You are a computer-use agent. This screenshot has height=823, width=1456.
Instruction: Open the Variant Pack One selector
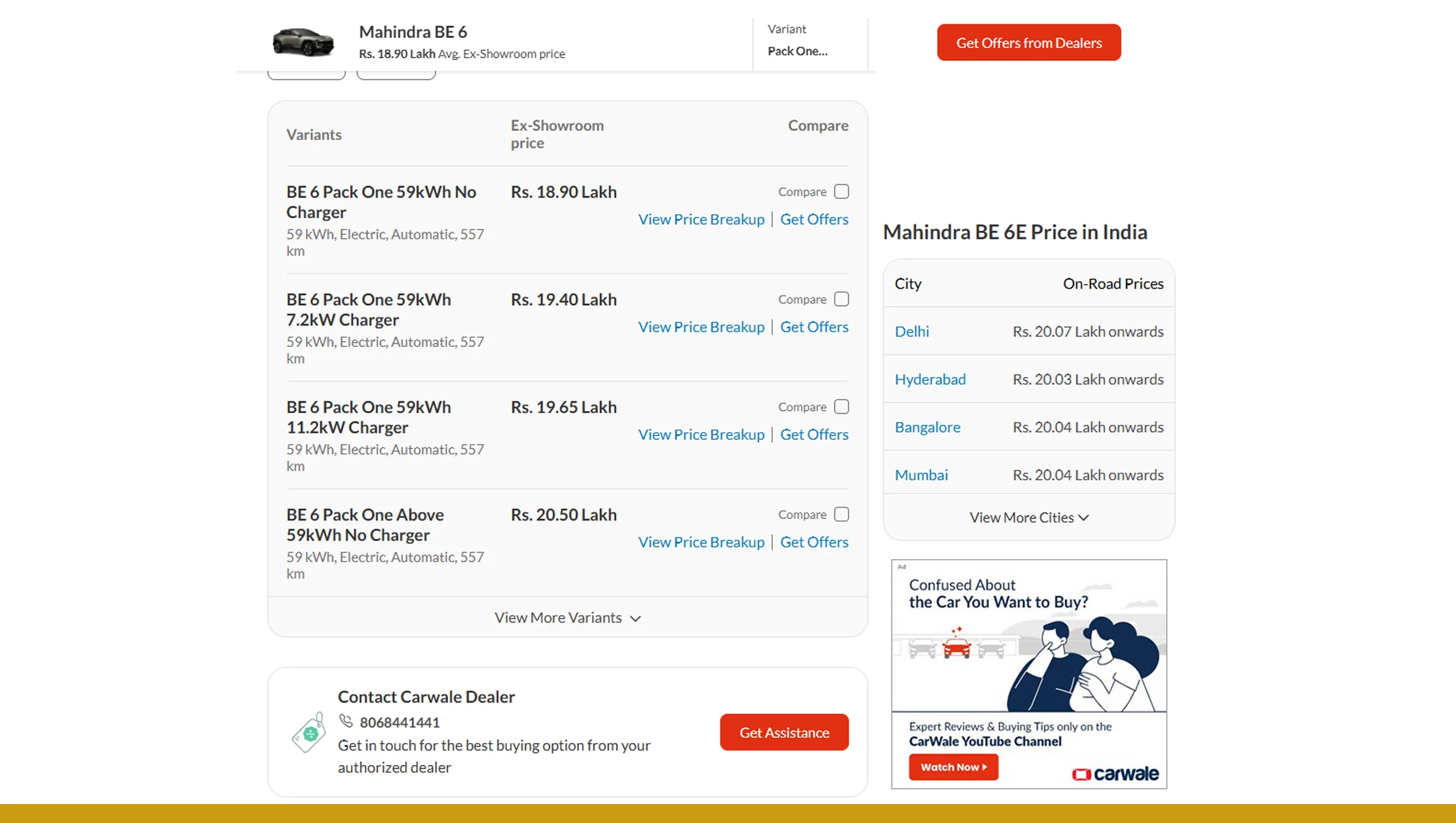point(798,51)
